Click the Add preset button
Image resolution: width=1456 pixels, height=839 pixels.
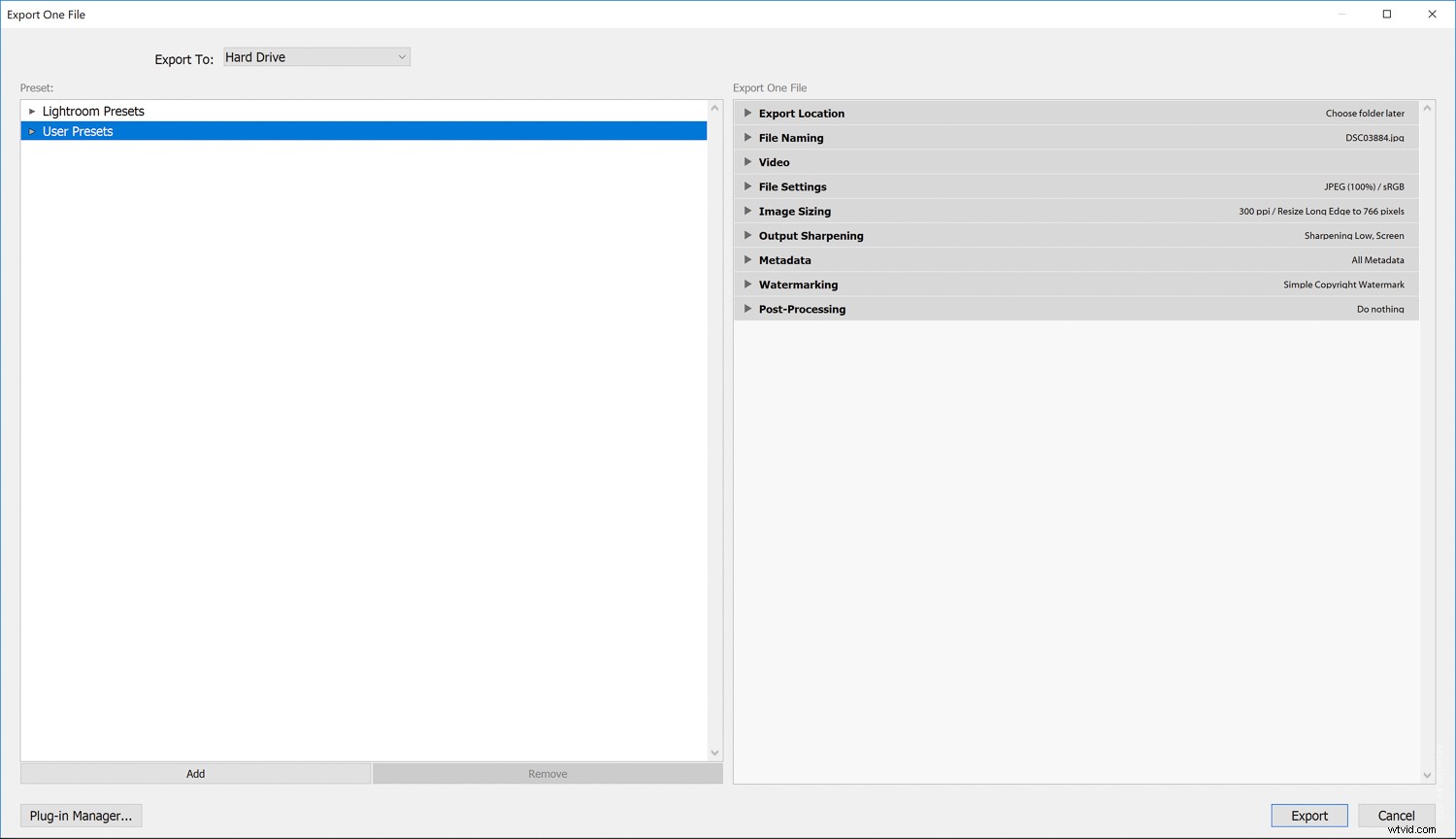point(196,774)
